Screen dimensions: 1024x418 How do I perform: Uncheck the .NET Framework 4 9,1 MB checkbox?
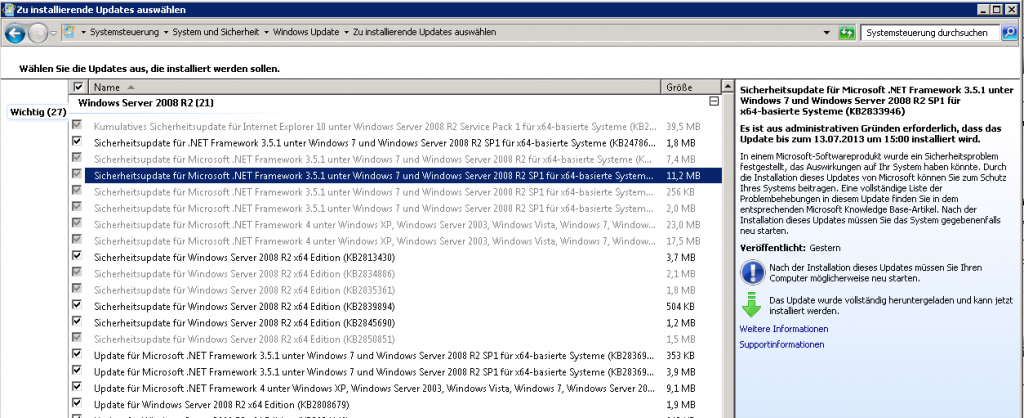(77, 387)
